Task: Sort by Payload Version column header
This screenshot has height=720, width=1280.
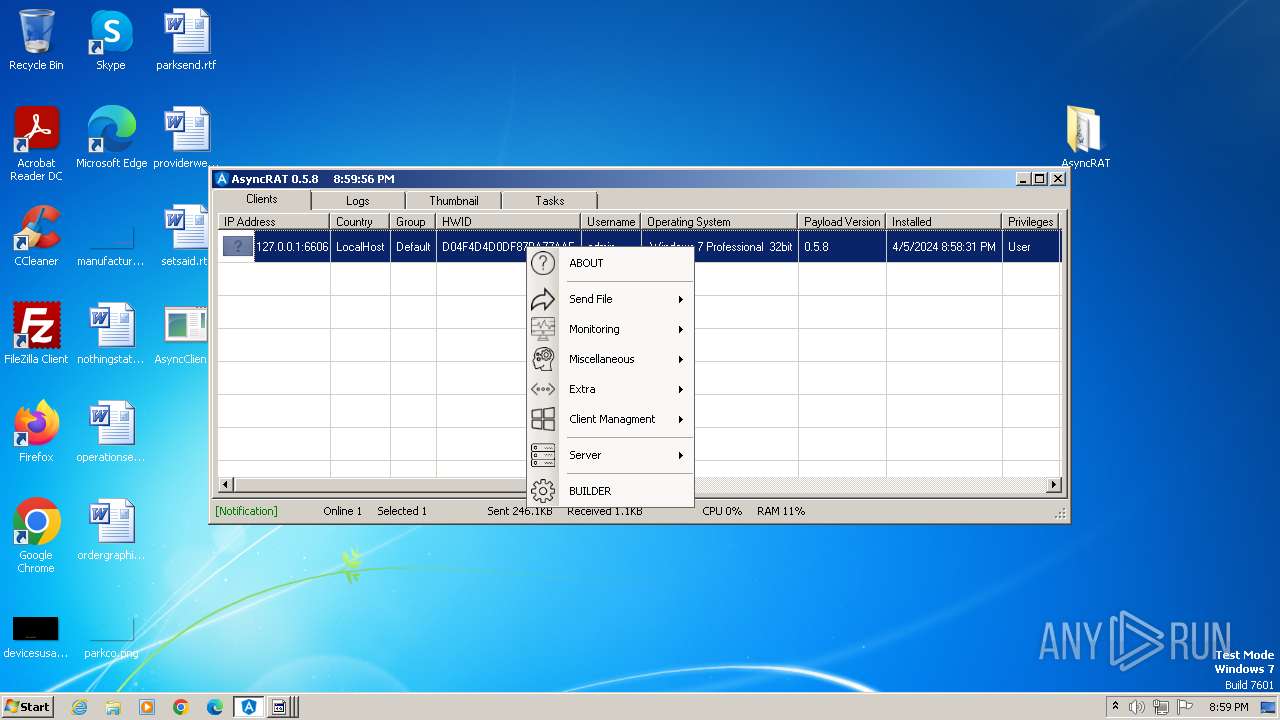Action: tap(842, 222)
